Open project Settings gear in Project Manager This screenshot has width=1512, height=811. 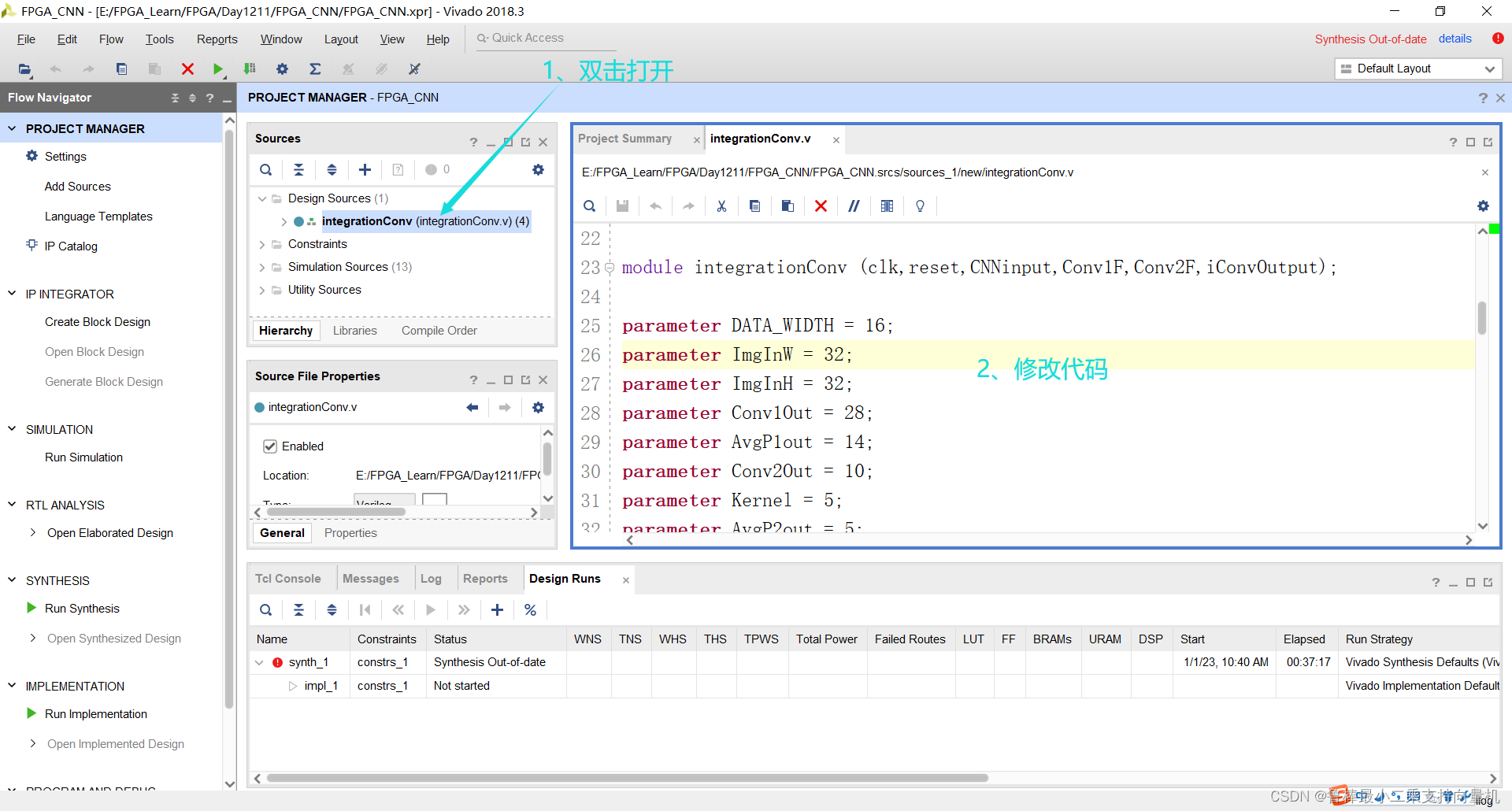pyautogui.click(x=31, y=156)
